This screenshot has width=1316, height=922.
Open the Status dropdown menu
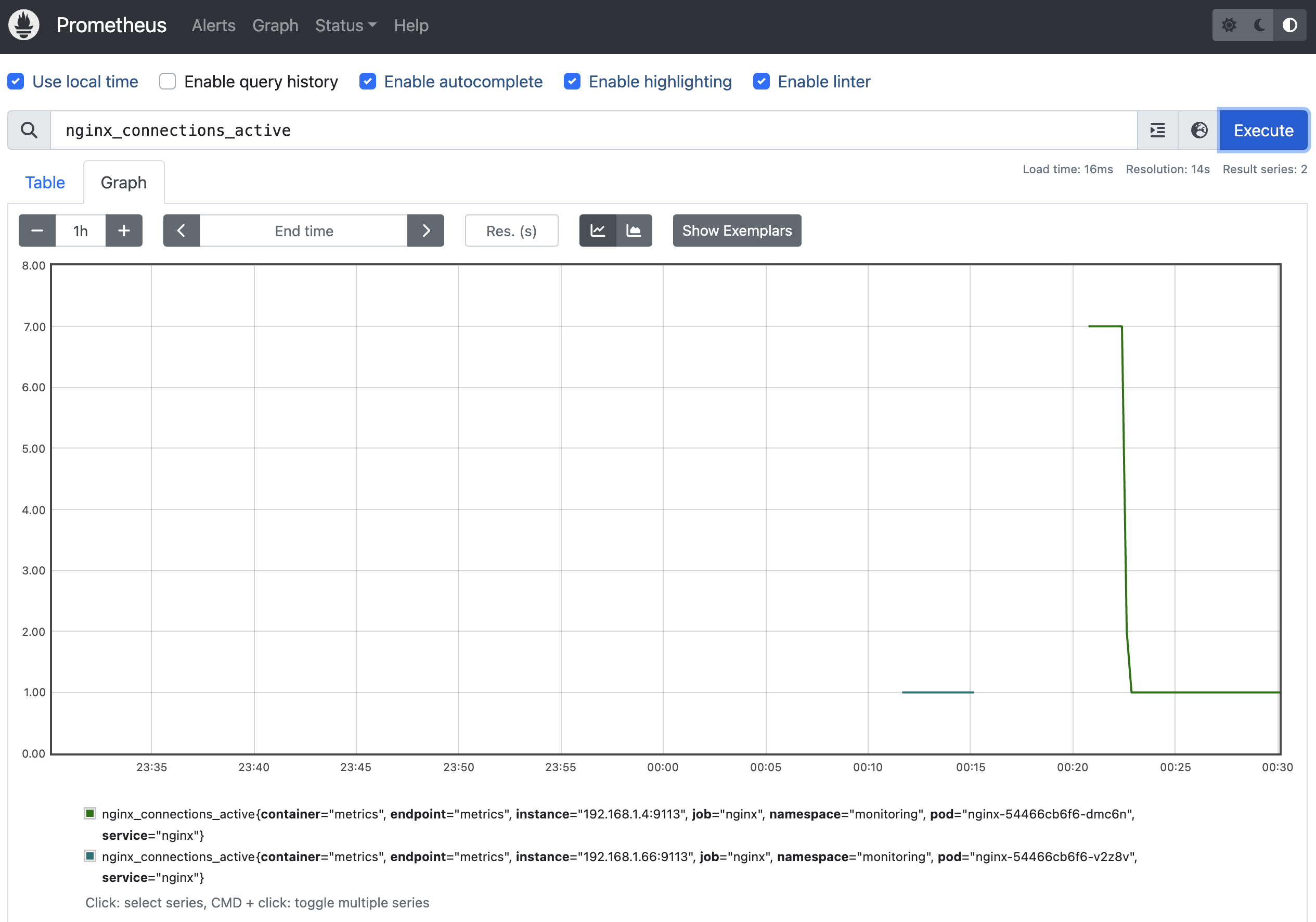(x=345, y=25)
